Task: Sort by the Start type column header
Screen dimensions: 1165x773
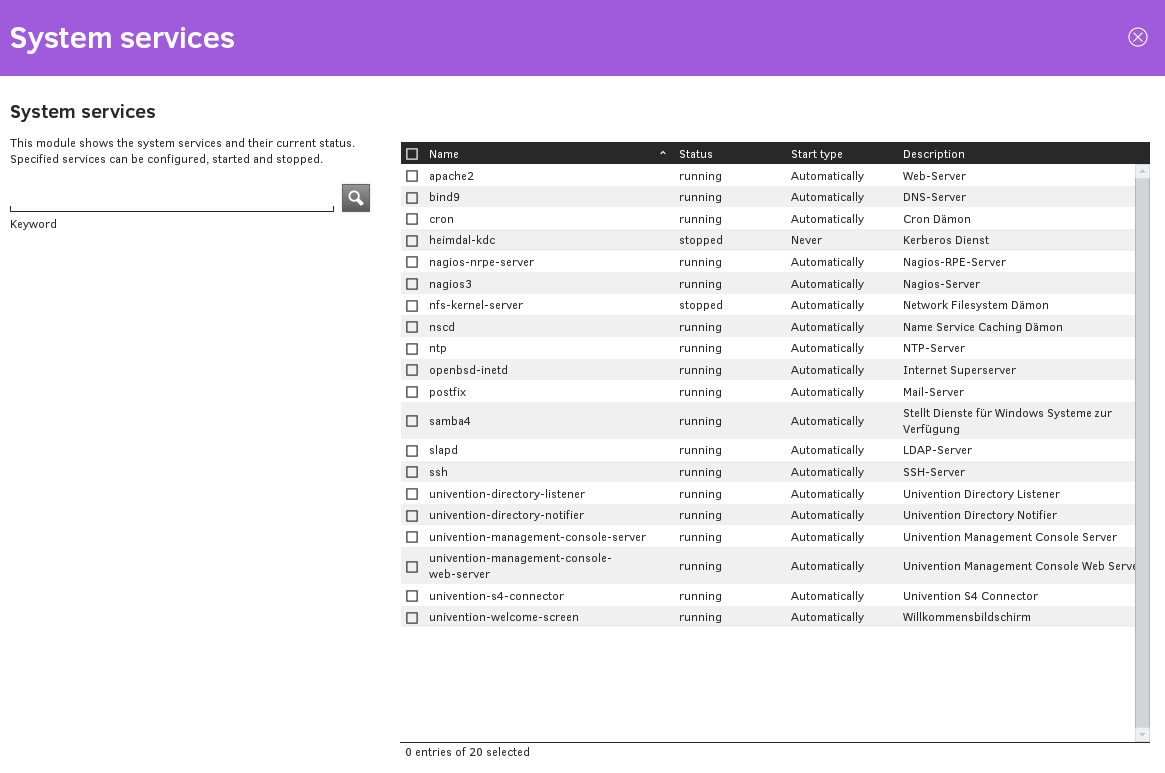Action: 816,154
